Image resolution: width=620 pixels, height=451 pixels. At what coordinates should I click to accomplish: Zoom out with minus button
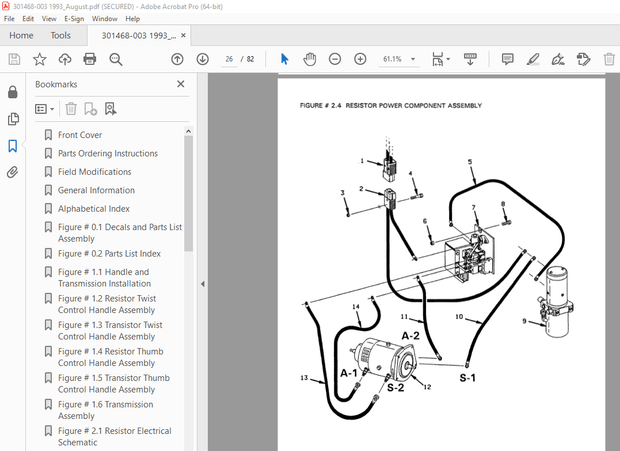tap(335, 59)
